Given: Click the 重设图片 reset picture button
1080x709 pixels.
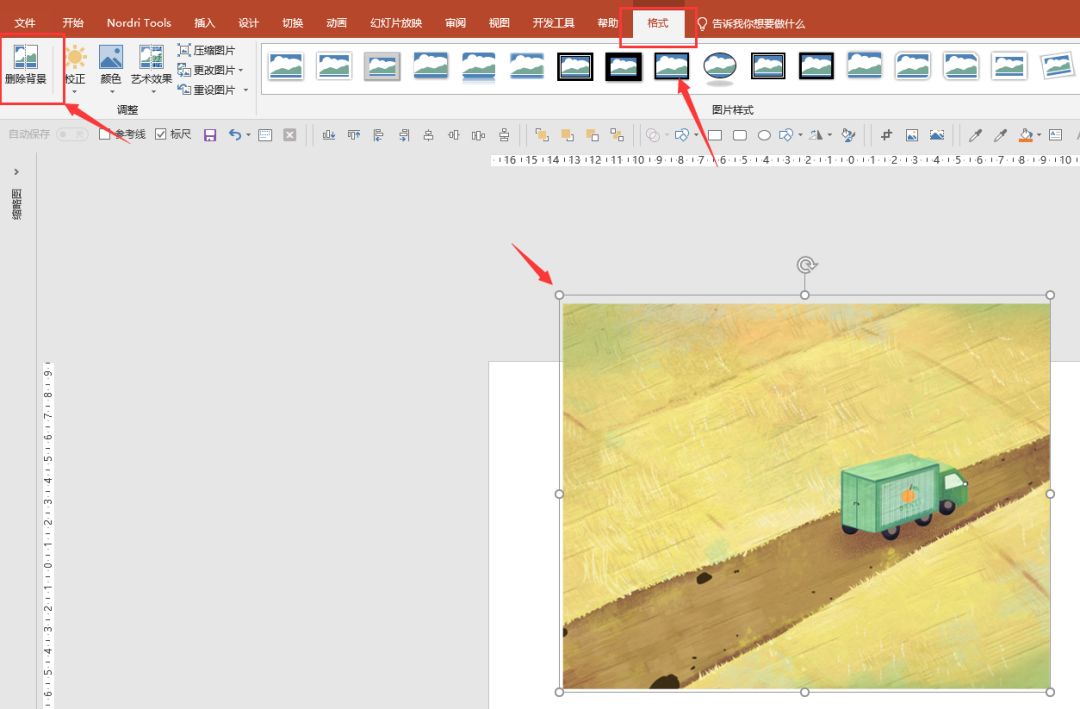Looking at the screenshot, I should 205,90.
